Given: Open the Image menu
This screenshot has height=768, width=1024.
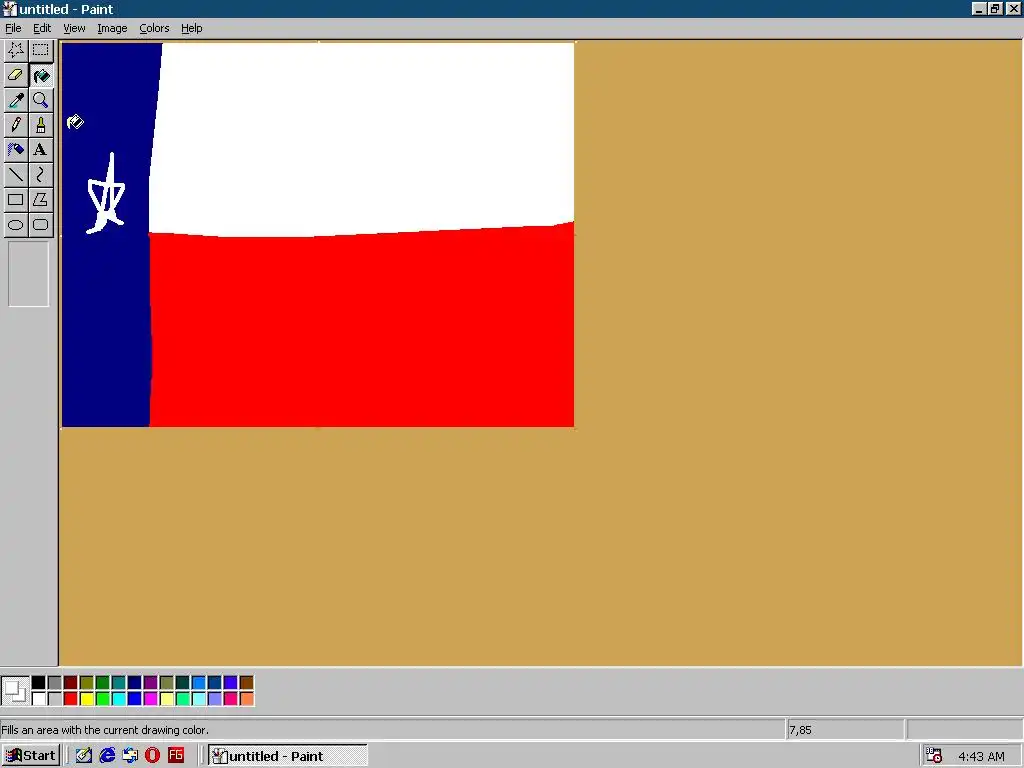Looking at the screenshot, I should pyautogui.click(x=112, y=28).
